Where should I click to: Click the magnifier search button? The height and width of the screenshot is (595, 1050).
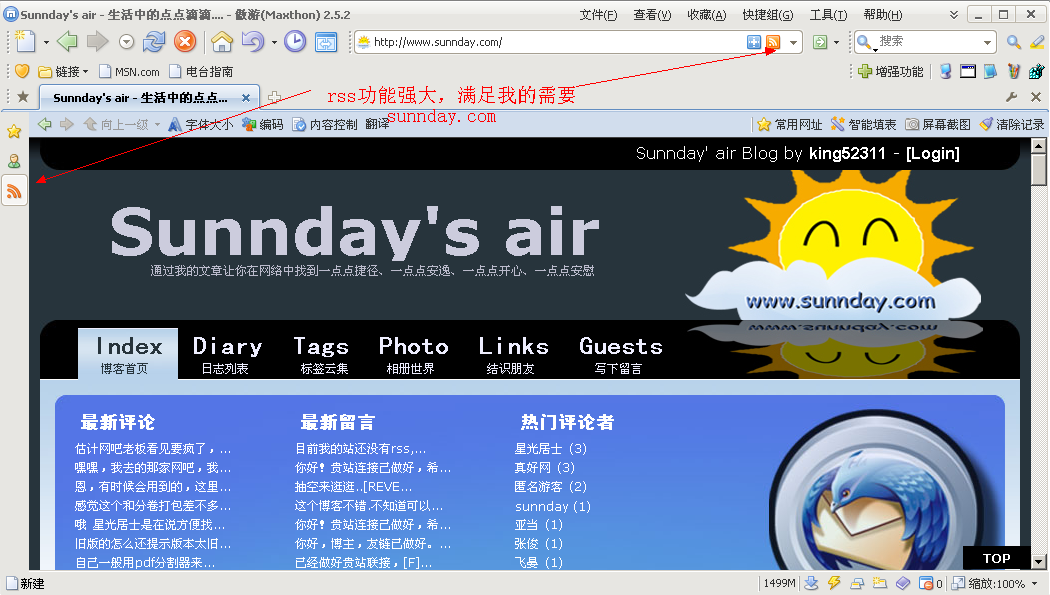click(x=1014, y=42)
